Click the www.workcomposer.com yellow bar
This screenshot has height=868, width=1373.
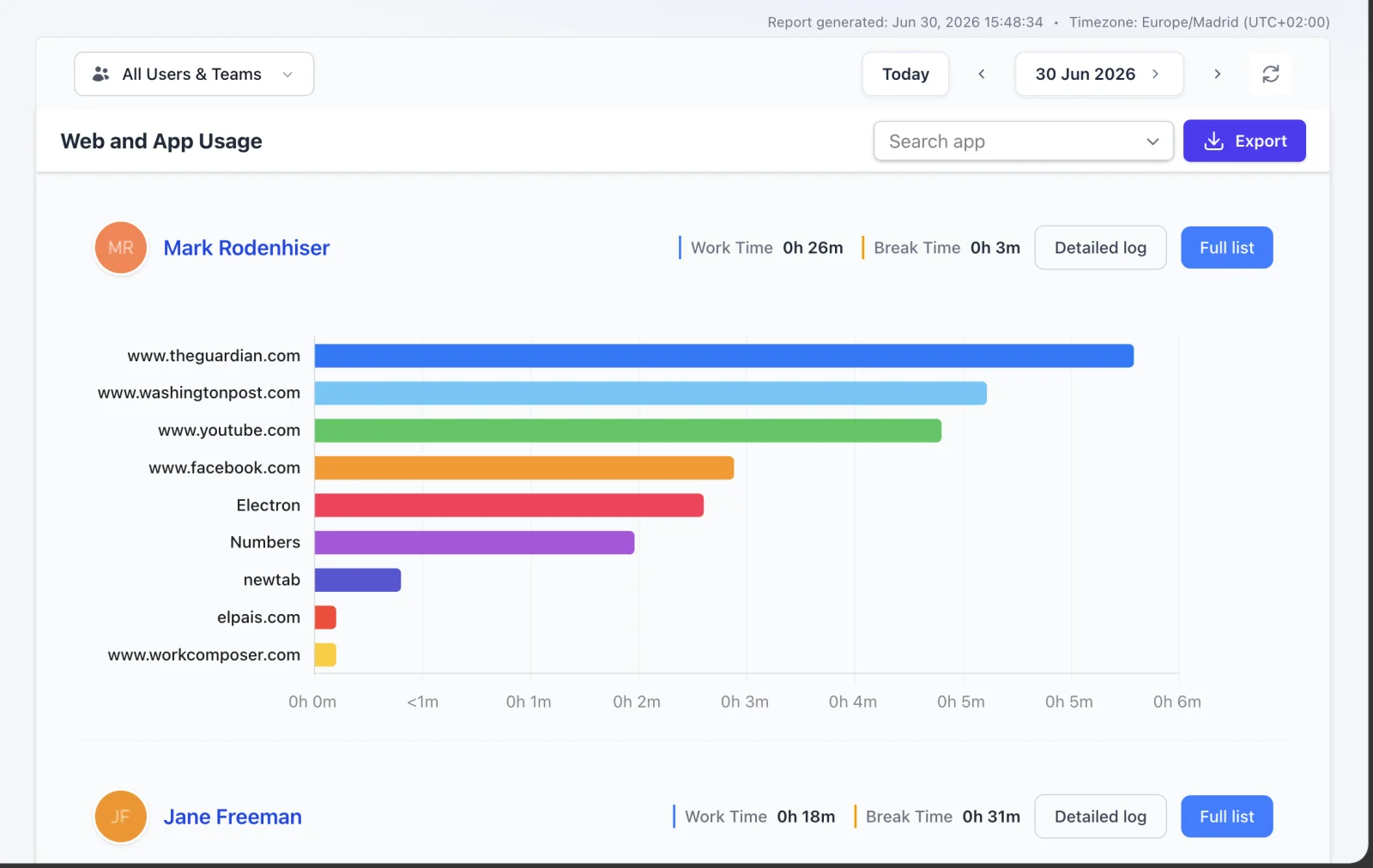[325, 654]
